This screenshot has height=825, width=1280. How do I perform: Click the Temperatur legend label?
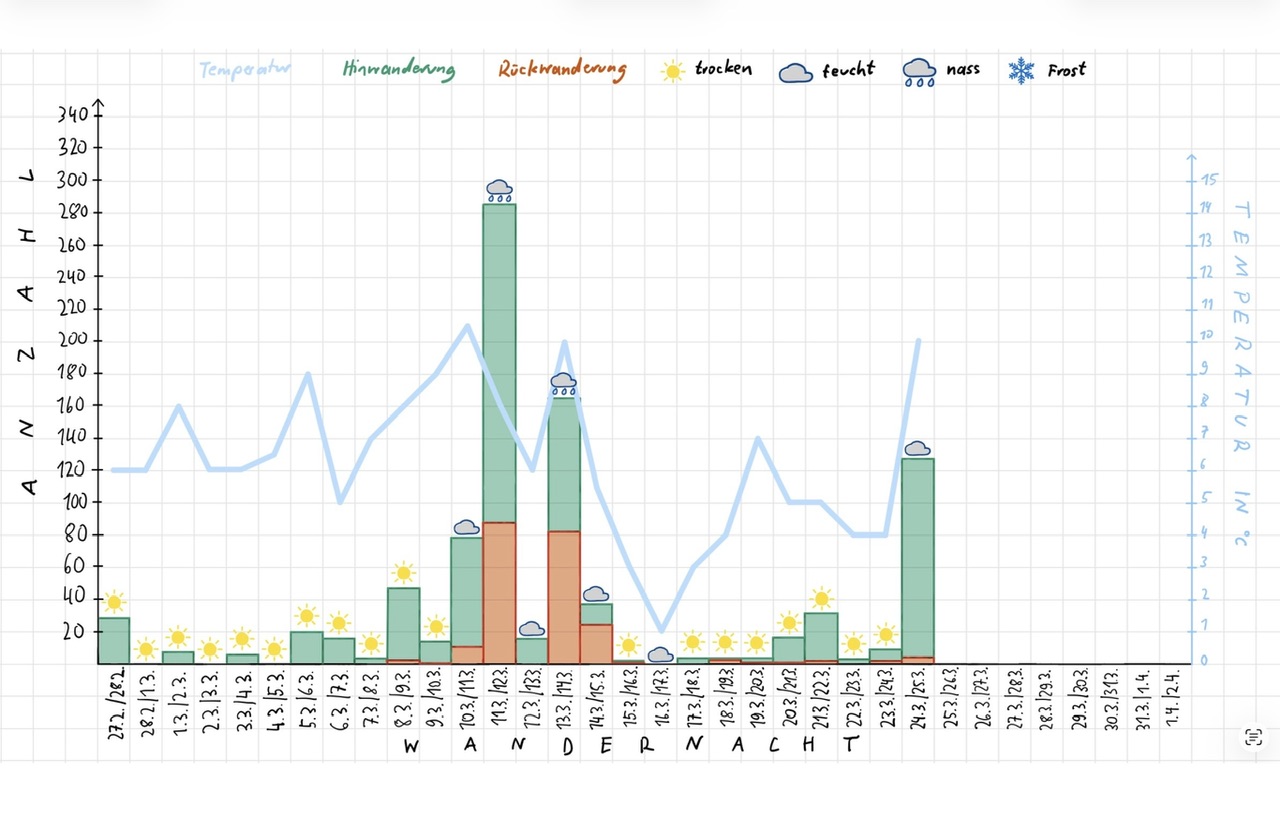pyautogui.click(x=243, y=71)
